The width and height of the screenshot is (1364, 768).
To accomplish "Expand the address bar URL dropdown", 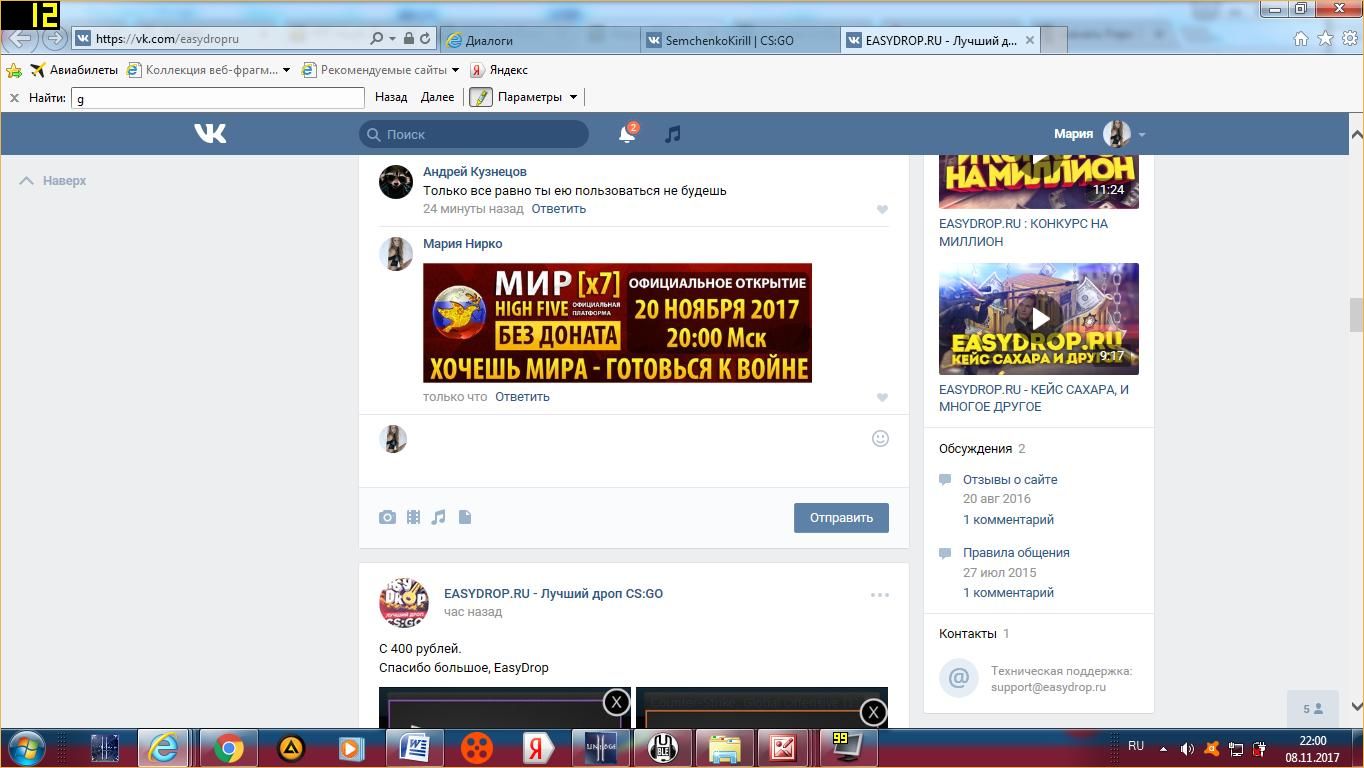I will pyautogui.click(x=391, y=39).
